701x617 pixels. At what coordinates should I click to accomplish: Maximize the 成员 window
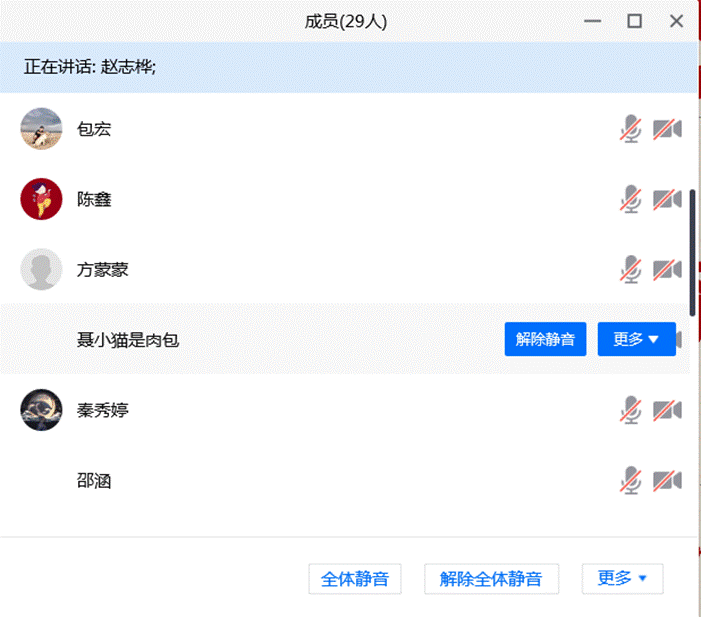[x=634, y=21]
